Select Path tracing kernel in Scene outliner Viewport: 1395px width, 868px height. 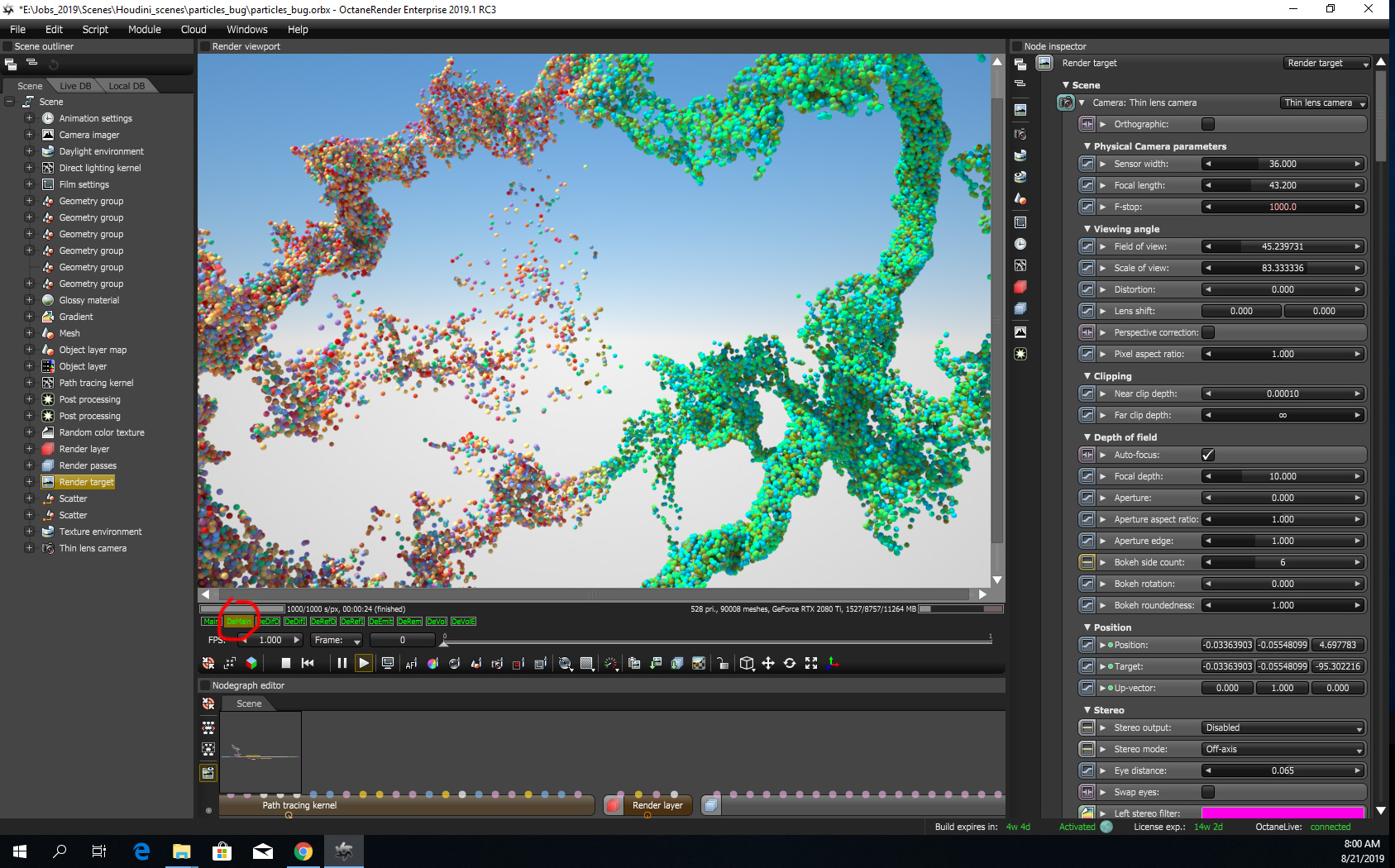(x=96, y=383)
